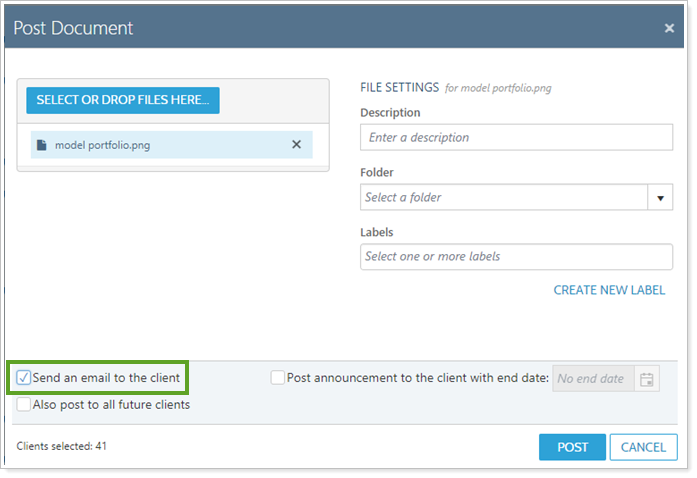The image size is (697, 478).
Task: Remove model portfolio.png from the upload list
Action: pos(296,145)
